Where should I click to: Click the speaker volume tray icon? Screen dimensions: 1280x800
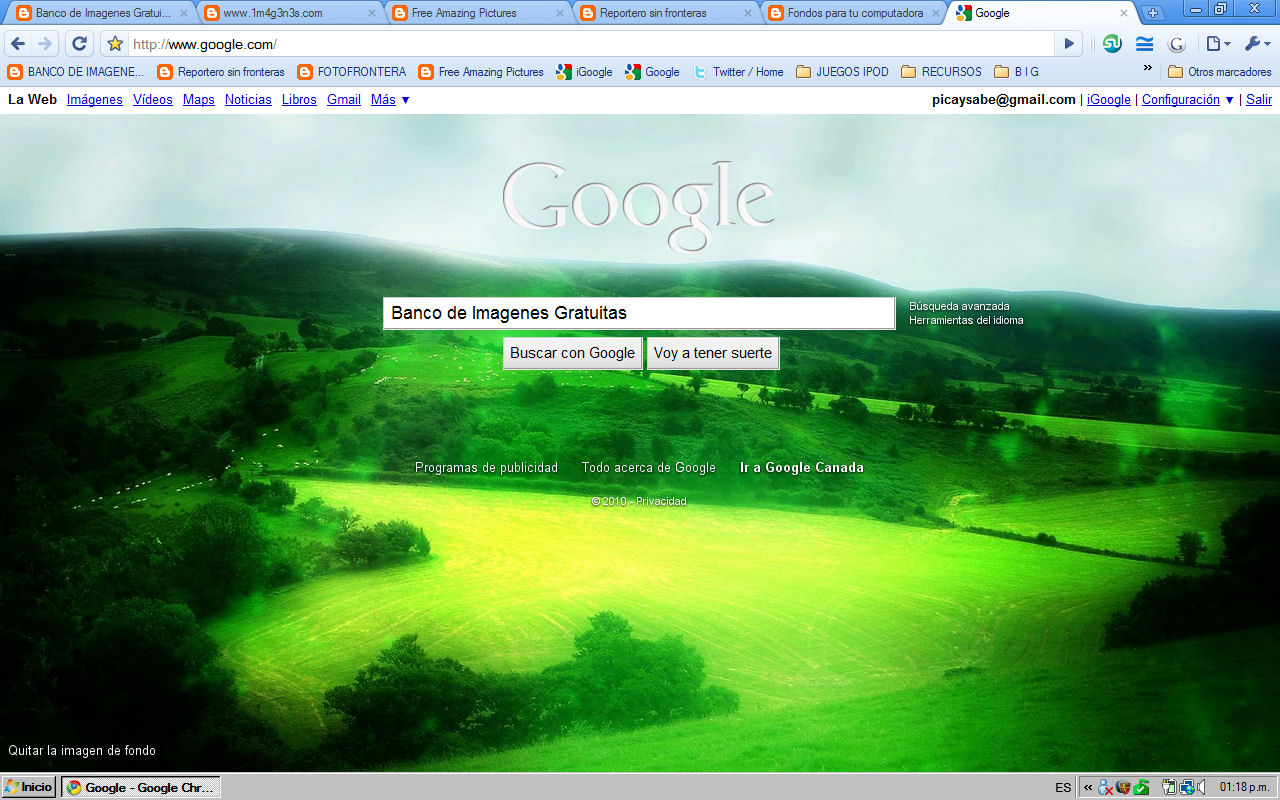point(1201,787)
